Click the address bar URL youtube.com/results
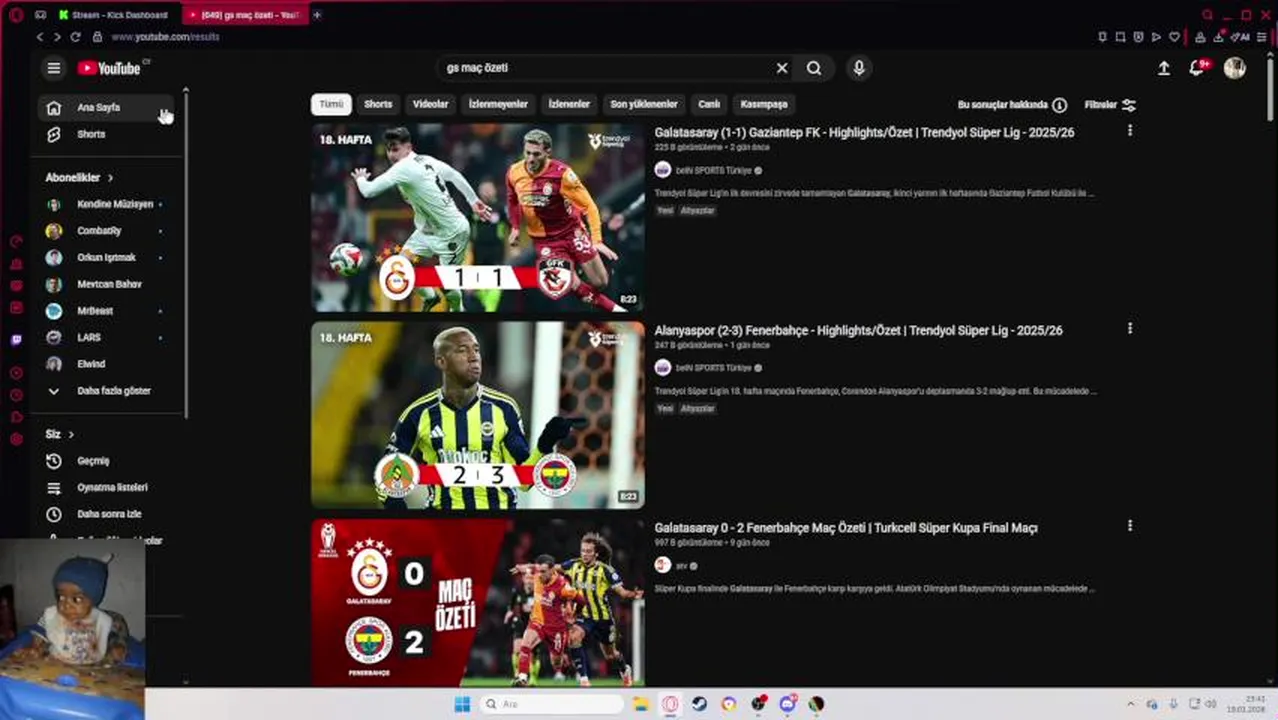Viewport: 1278px width, 720px height. (165, 37)
